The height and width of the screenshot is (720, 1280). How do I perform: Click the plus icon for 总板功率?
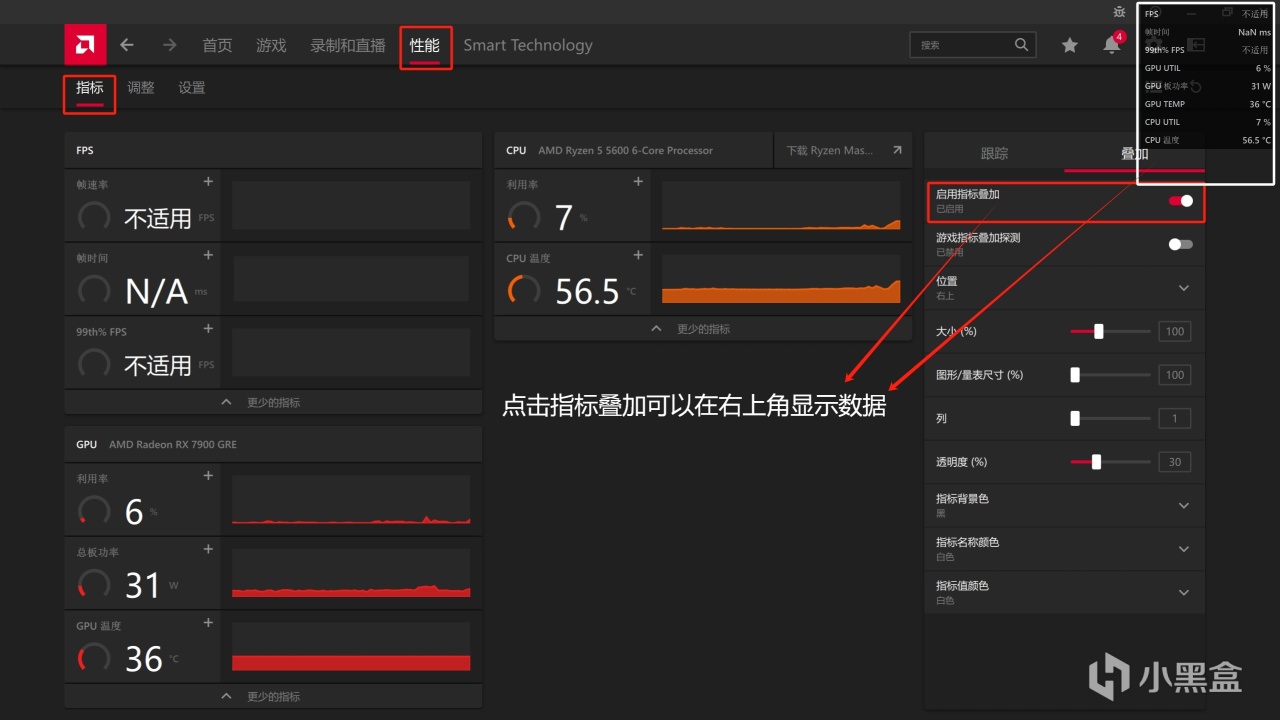(208, 549)
